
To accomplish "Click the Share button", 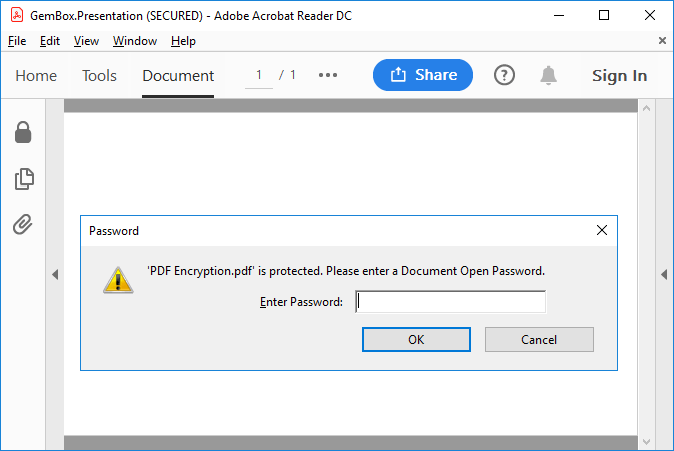I will click(423, 75).
